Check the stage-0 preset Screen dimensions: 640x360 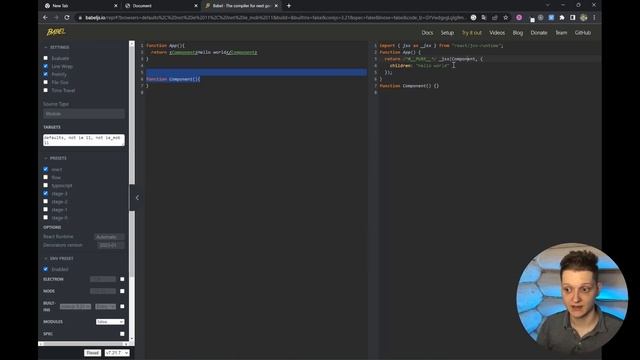45,218
